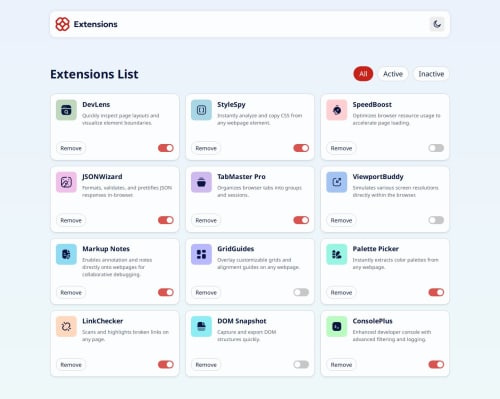The width and height of the screenshot is (500, 399).
Task: Filter by Active extensions
Action: (x=393, y=74)
